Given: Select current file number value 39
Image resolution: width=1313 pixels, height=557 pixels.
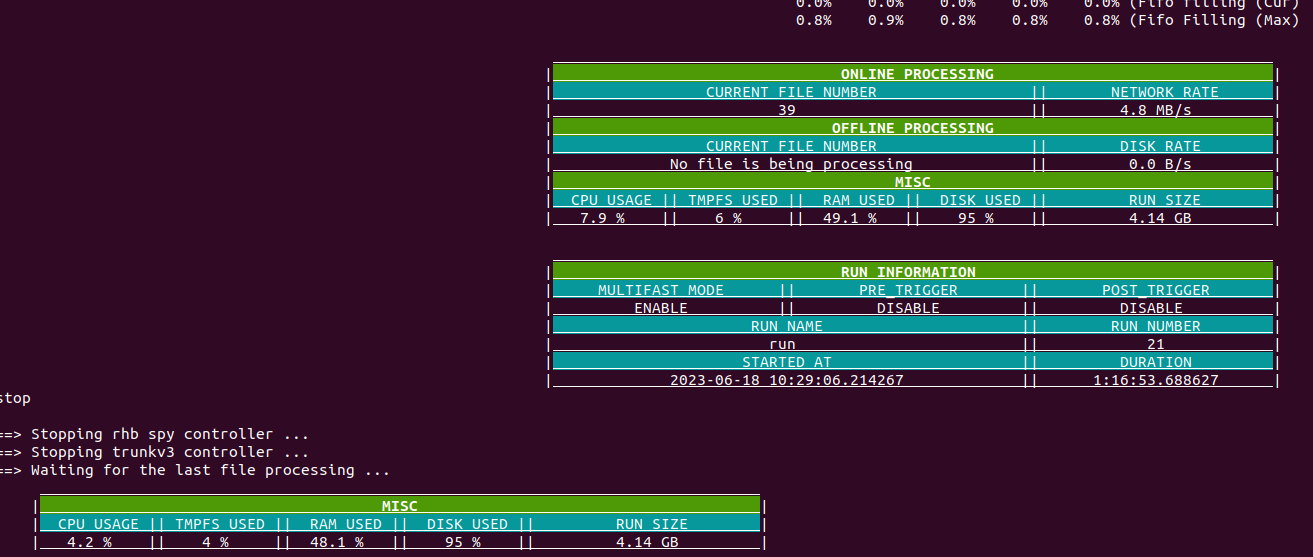Looking at the screenshot, I should pos(786,110).
